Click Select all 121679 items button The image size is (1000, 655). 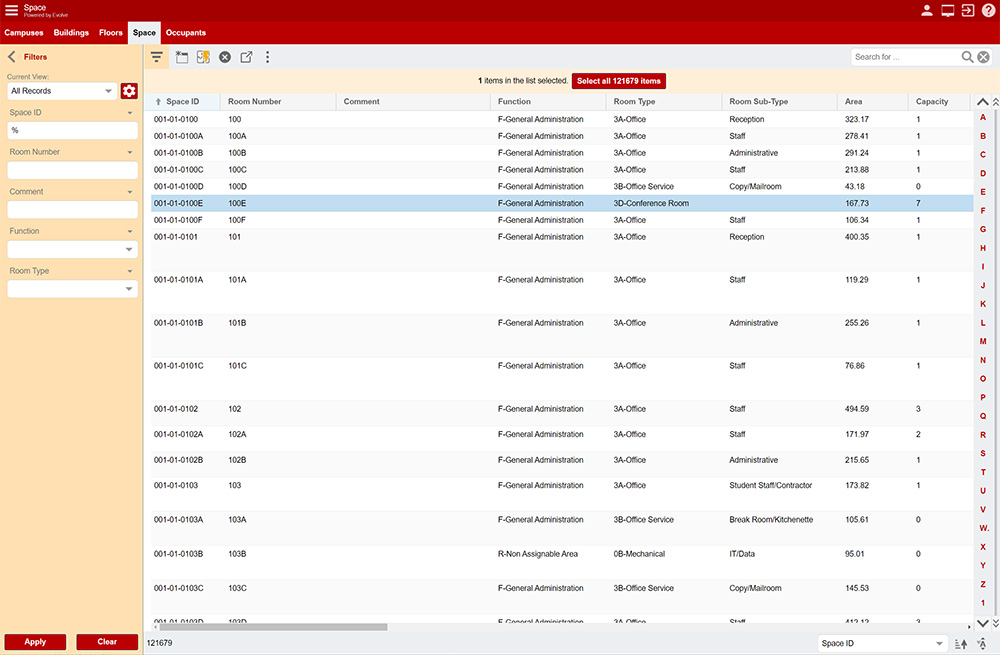coord(618,80)
